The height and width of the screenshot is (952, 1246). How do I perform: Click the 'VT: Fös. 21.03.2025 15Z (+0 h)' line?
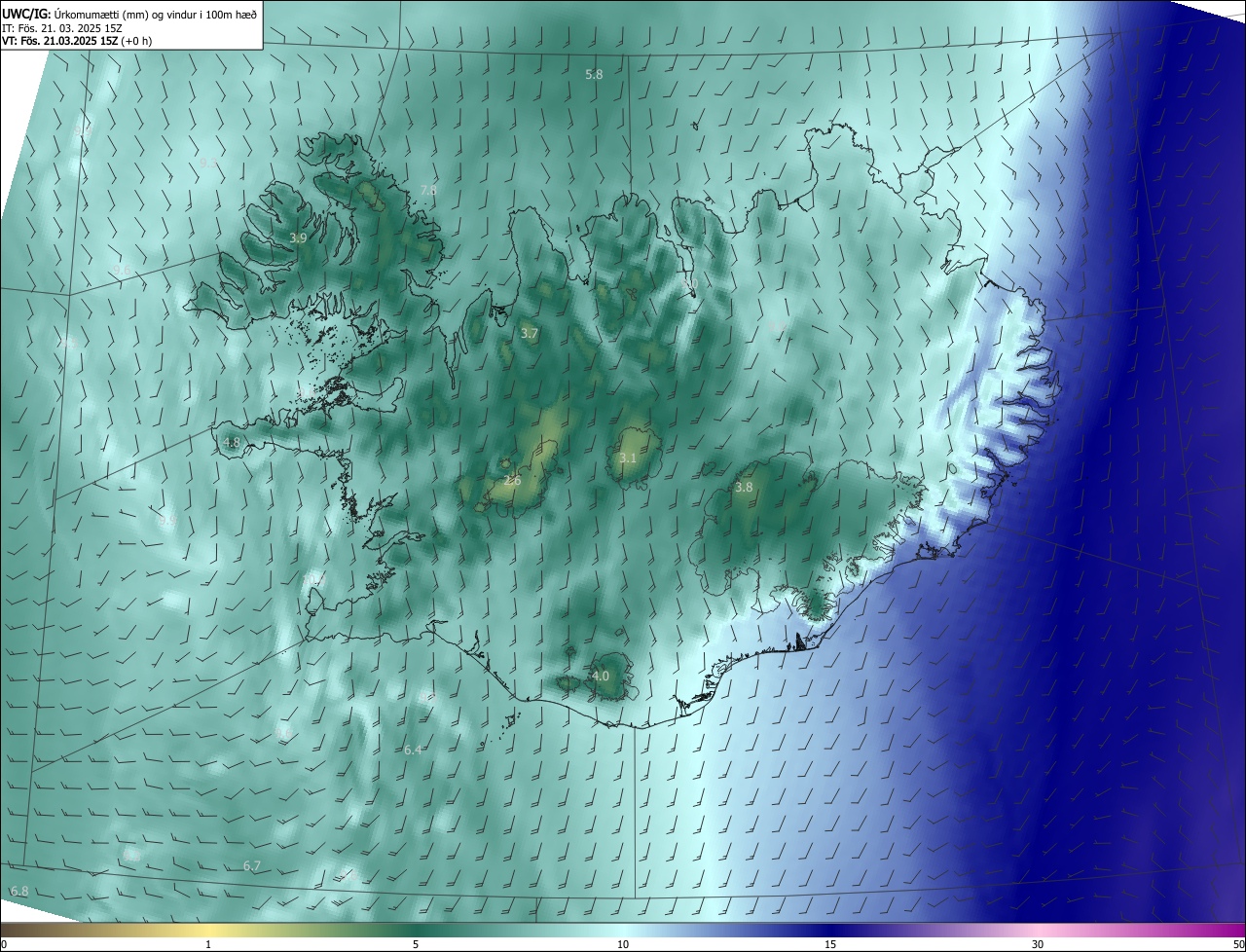pyautogui.click(x=77, y=41)
